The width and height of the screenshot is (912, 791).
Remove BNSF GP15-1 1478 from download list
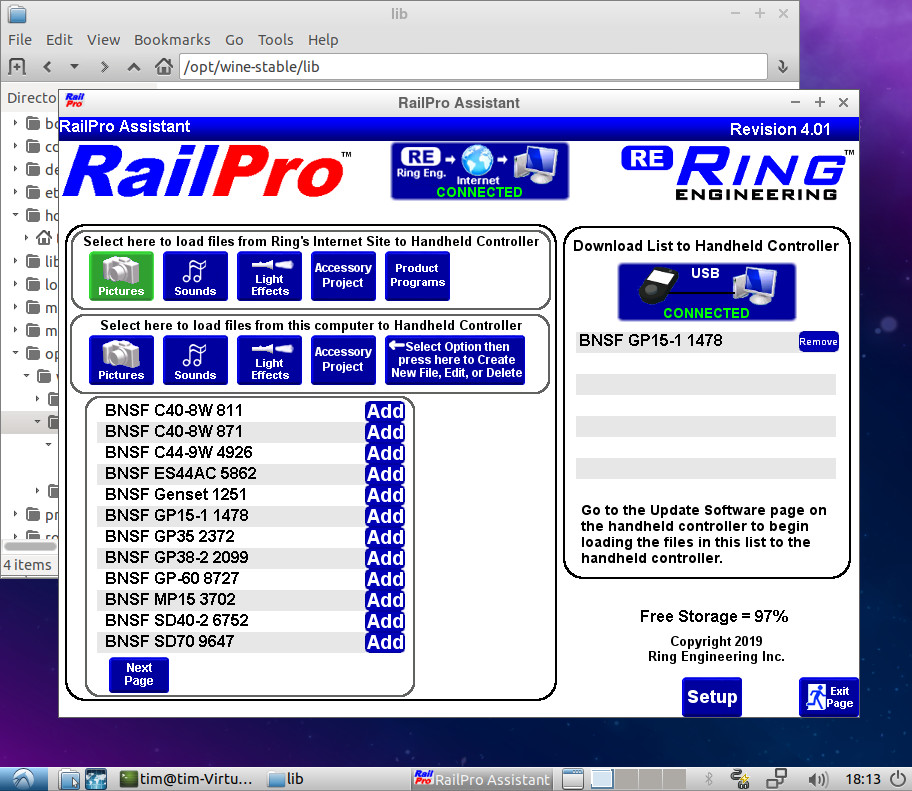coord(819,341)
